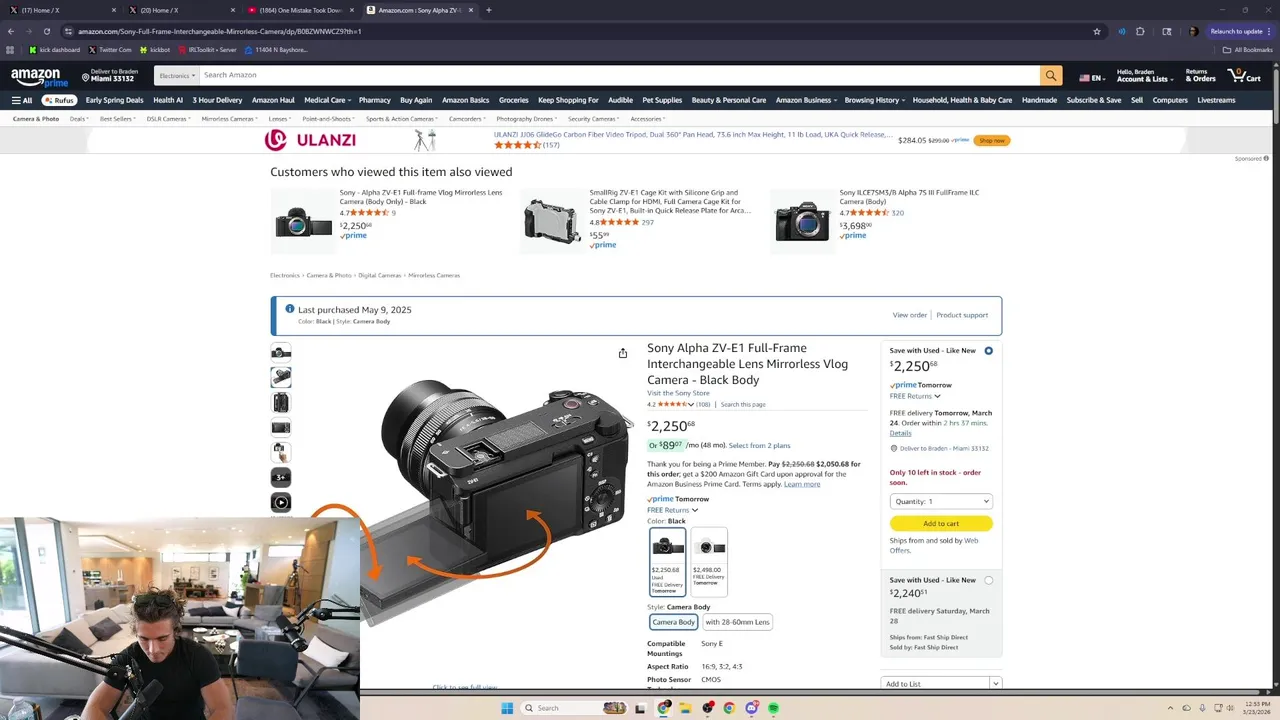The image size is (1280, 720).
Task: Click the Chrome profile avatar
Action: click(1193, 31)
